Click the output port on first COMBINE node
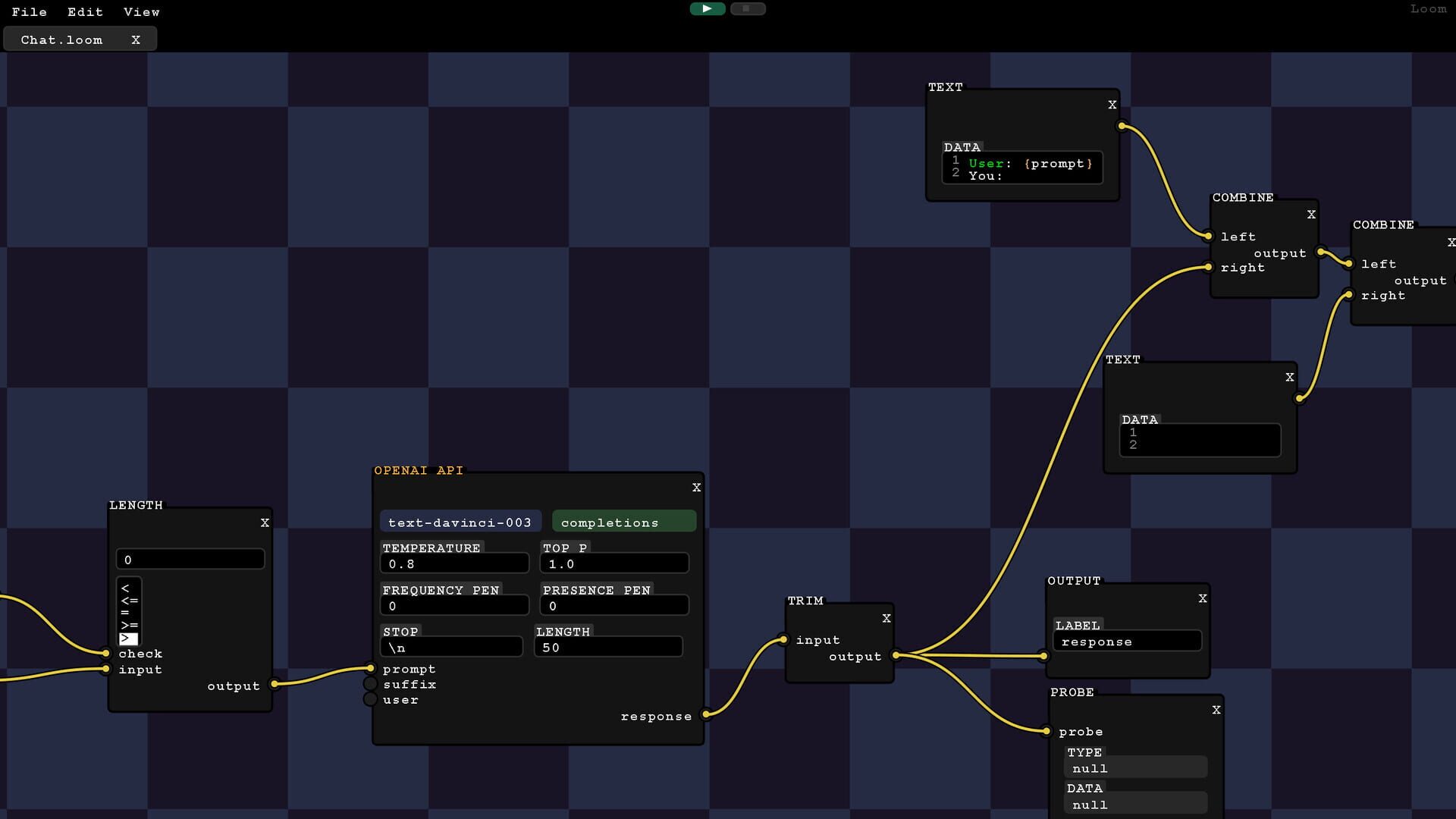The width and height of the screenshot is (1456, 819). pos(1321,252)
